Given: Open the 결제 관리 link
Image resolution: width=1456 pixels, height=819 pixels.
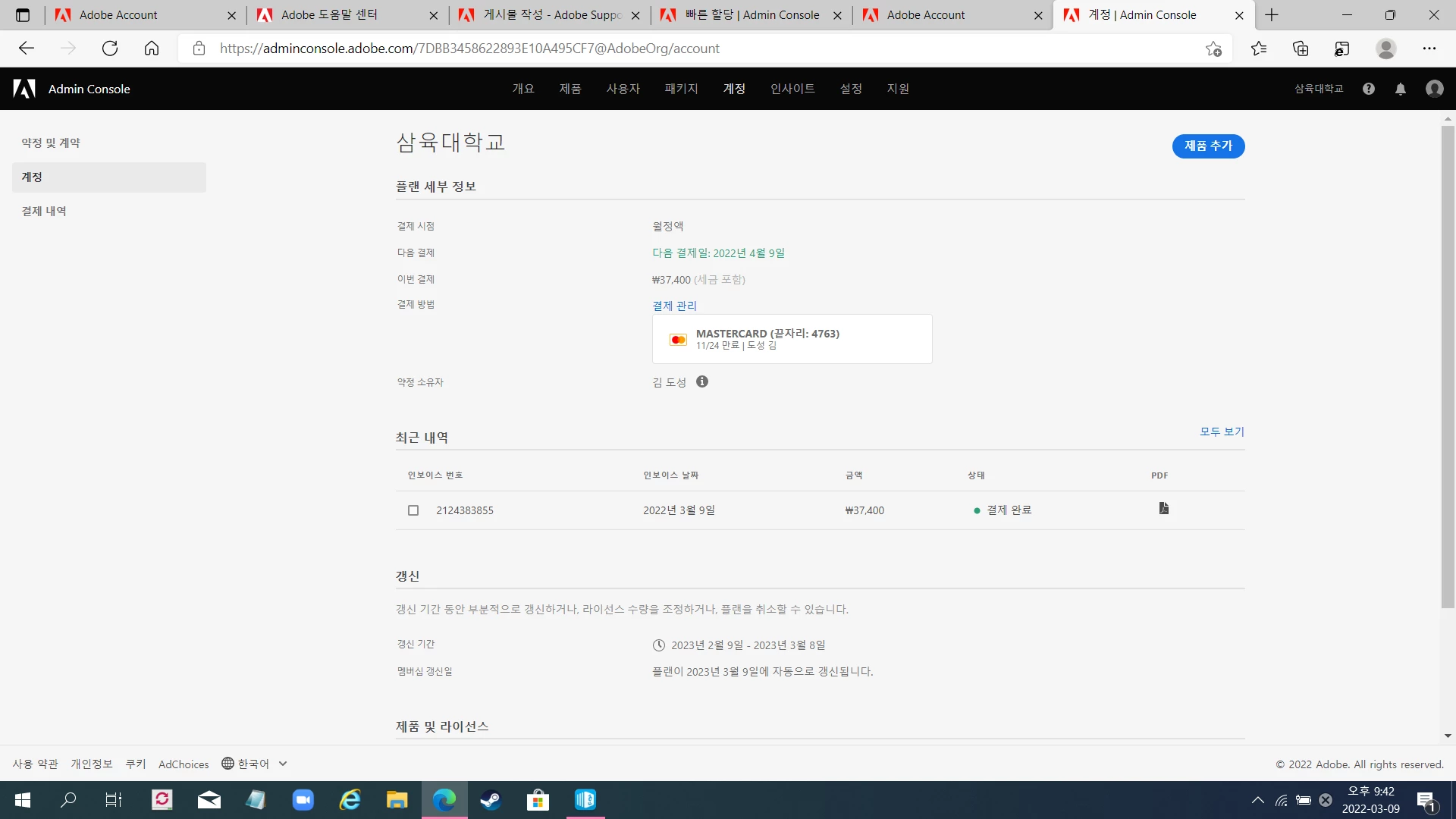Looking at the screenshot, I should pos(674,306).
